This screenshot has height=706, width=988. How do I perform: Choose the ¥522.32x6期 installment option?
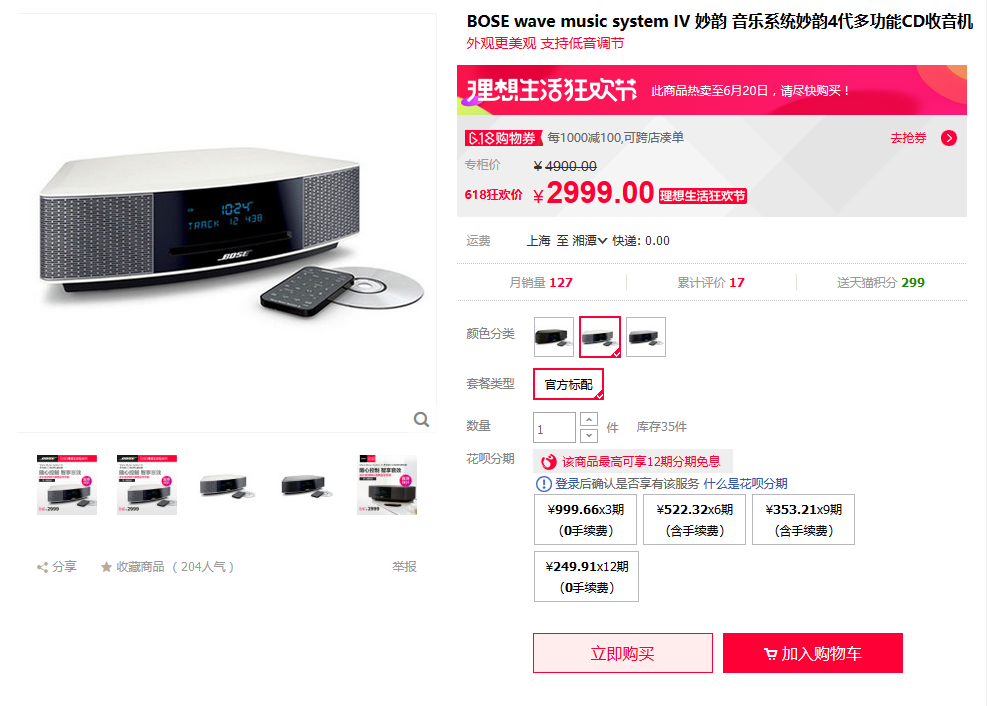694,519
